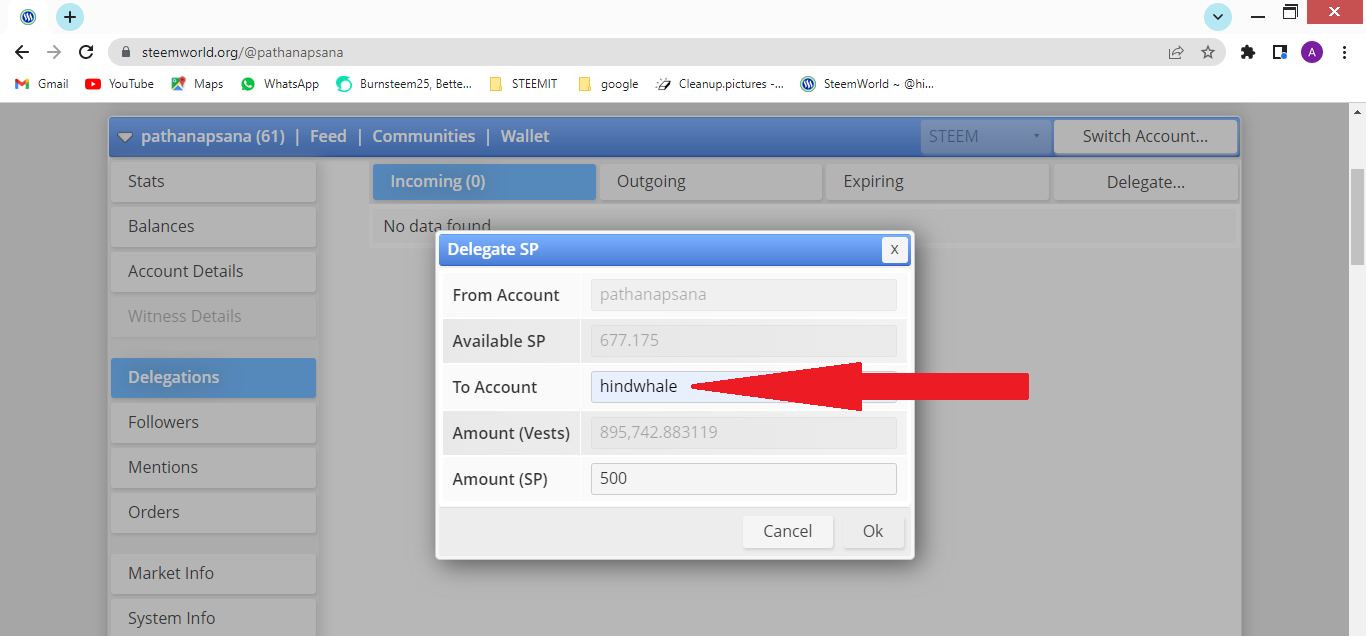Switch to Outgoing tab
The width and height of the screenshot is (1366, 636).
tap(709, 181)
